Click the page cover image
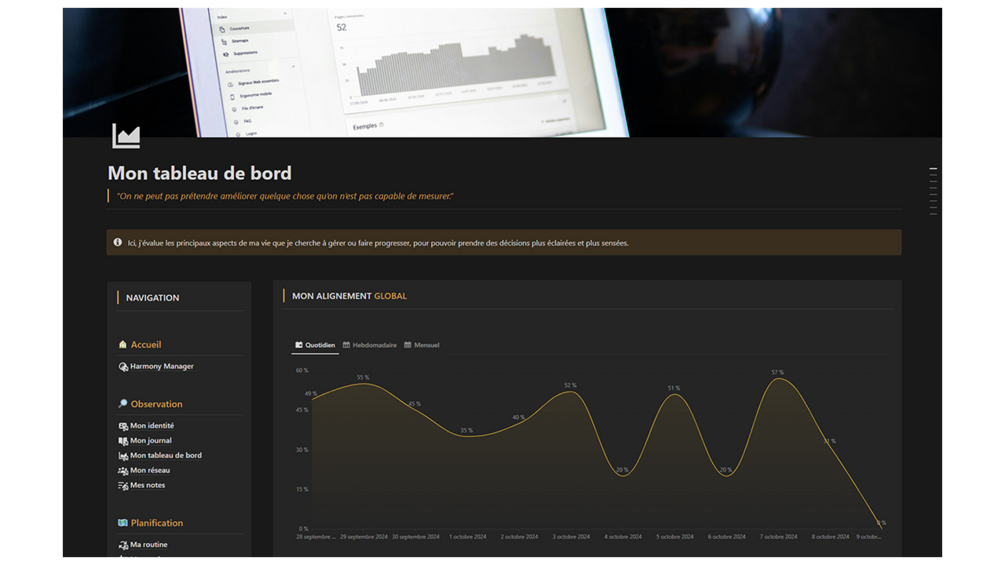 click(502, 72)
